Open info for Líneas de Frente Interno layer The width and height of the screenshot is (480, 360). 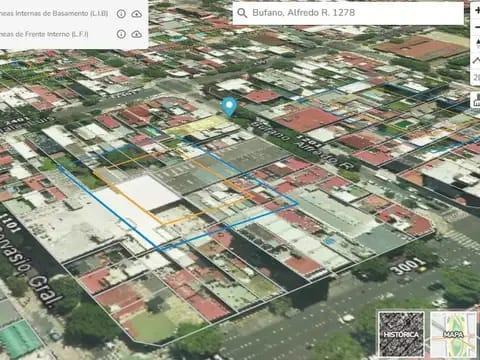pyautogui.click(x=121, y=34)
